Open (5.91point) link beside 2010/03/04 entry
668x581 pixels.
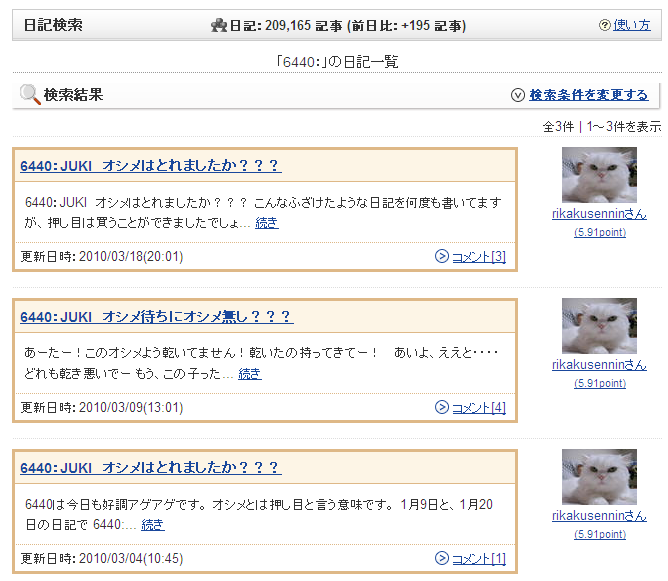[600, 534]
